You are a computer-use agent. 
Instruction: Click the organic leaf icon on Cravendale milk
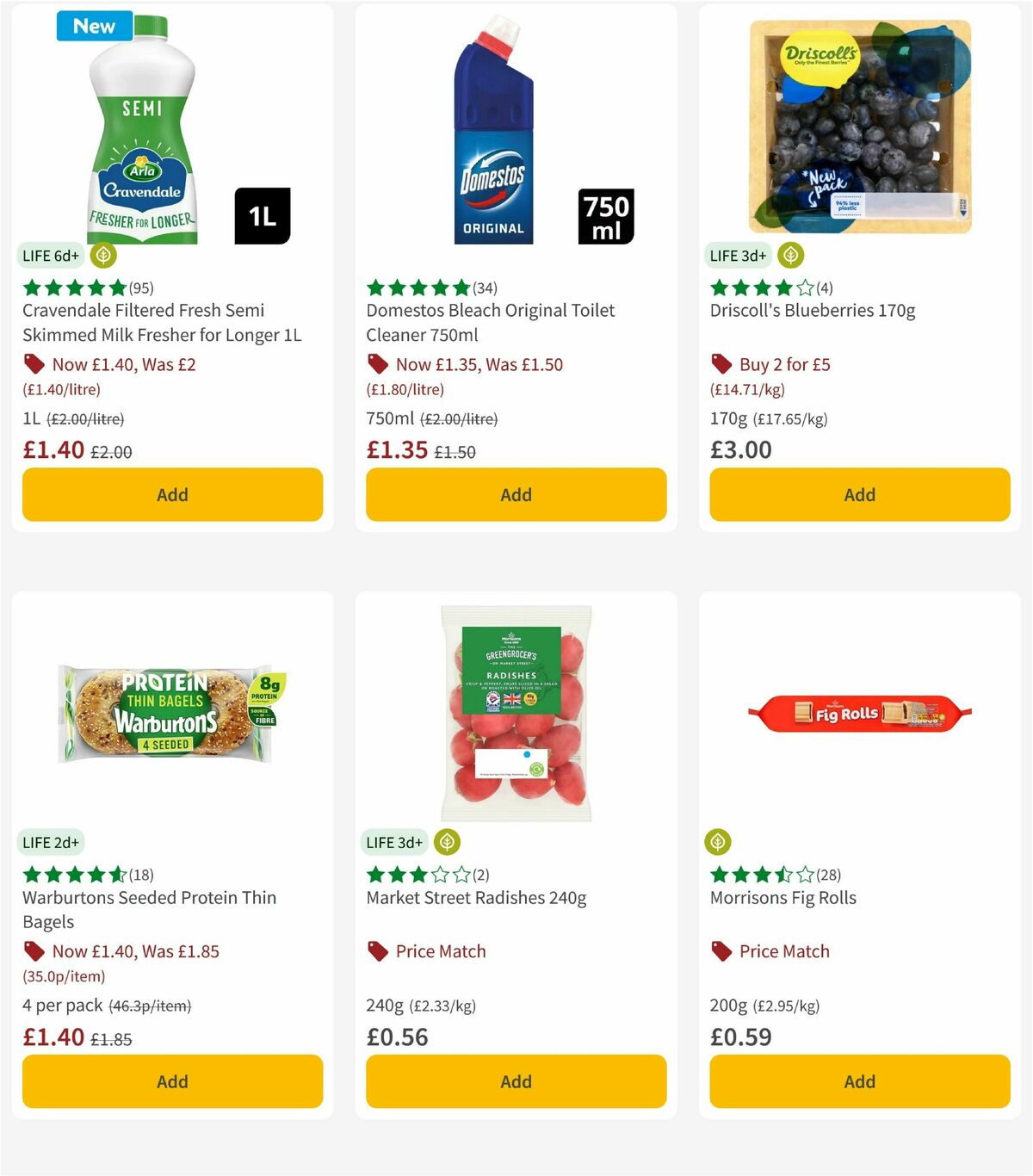coord(102,255)
